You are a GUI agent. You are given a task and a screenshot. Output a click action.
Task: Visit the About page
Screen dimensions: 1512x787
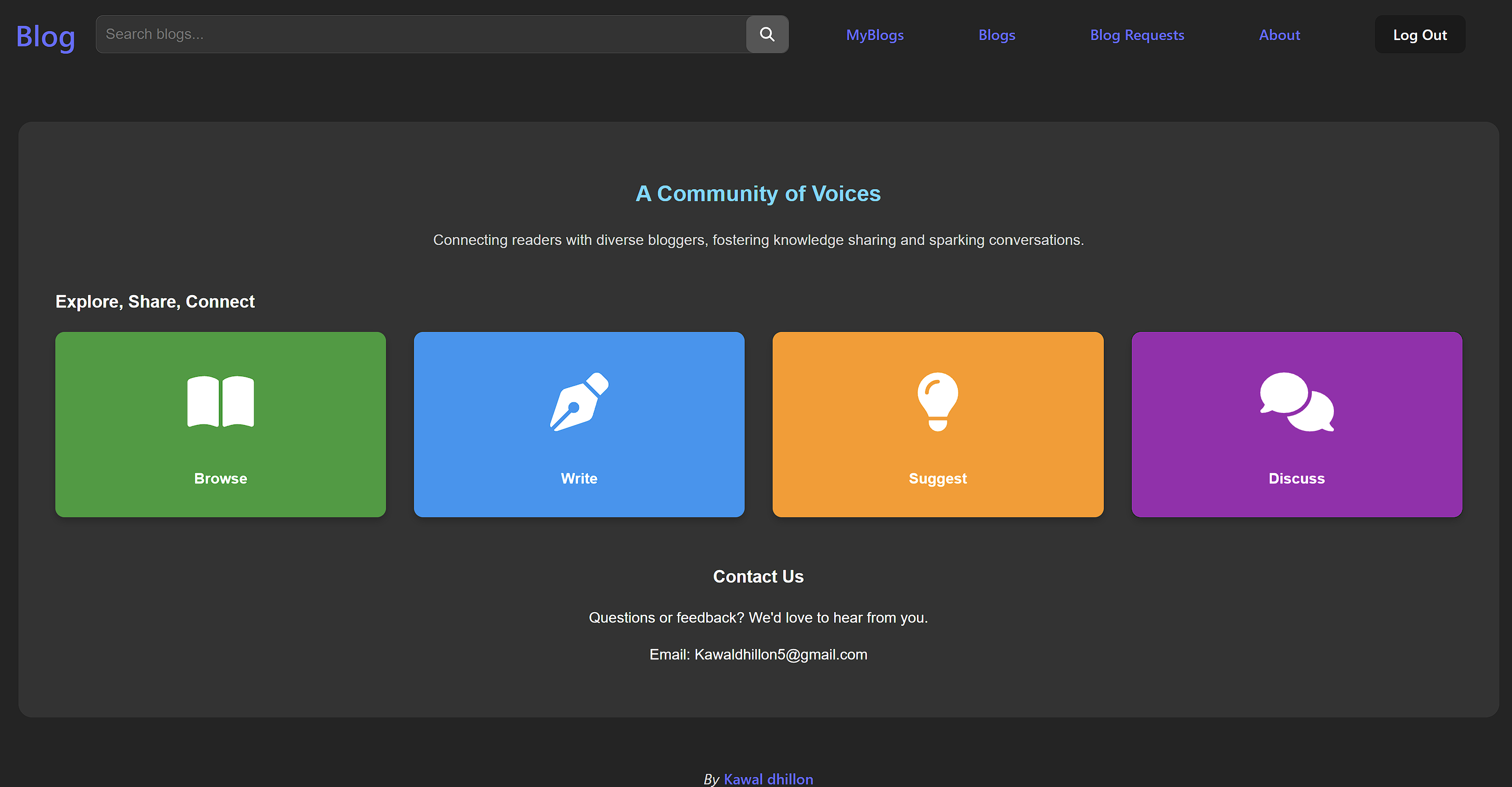click(x=1279, y=35)
